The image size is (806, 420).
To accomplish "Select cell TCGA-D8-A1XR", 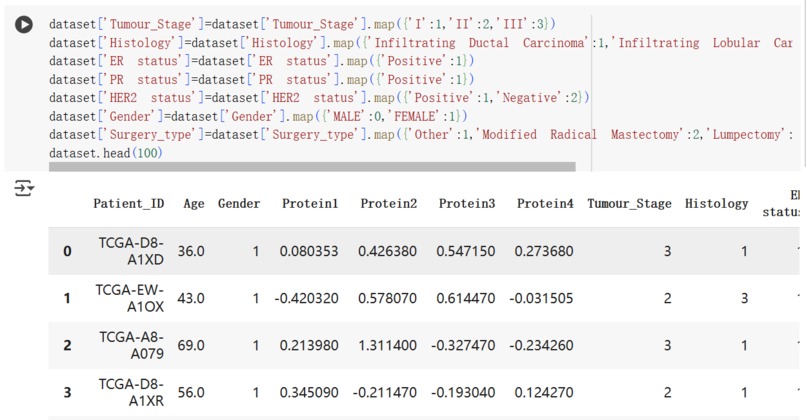I will 131,392.
